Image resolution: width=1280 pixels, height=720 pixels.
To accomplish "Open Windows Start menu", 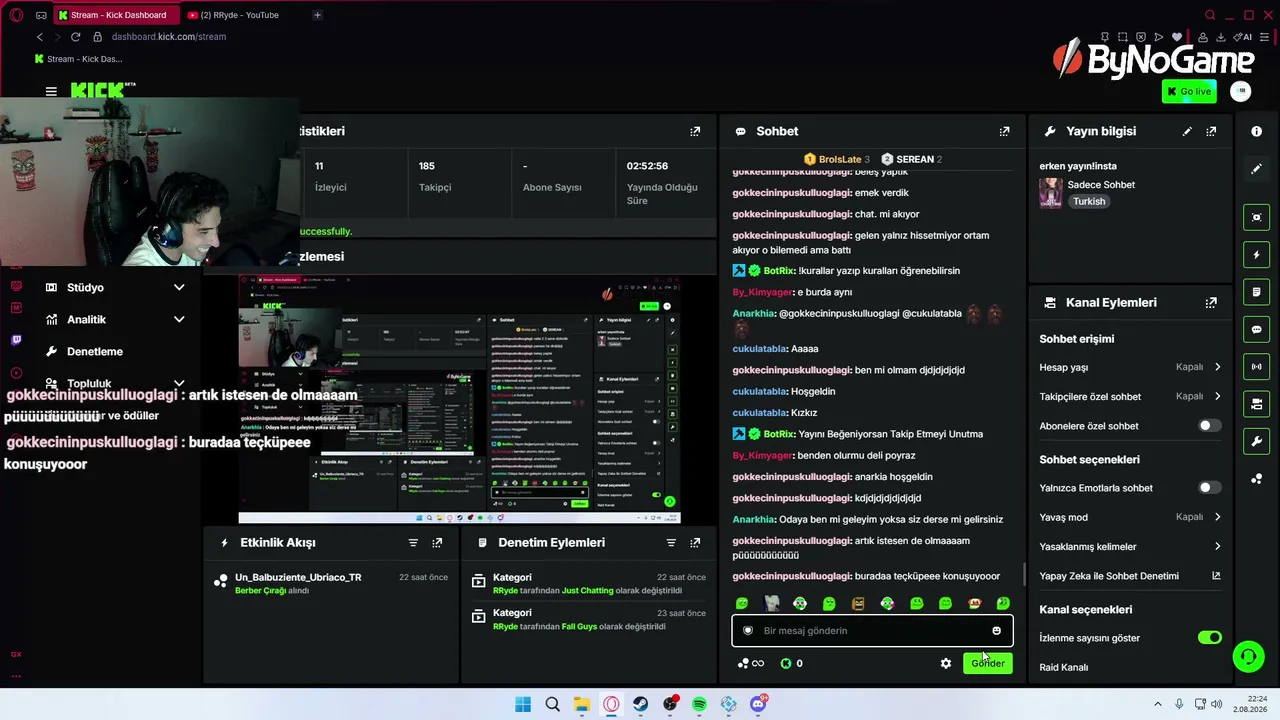I will tap(523, 705).
